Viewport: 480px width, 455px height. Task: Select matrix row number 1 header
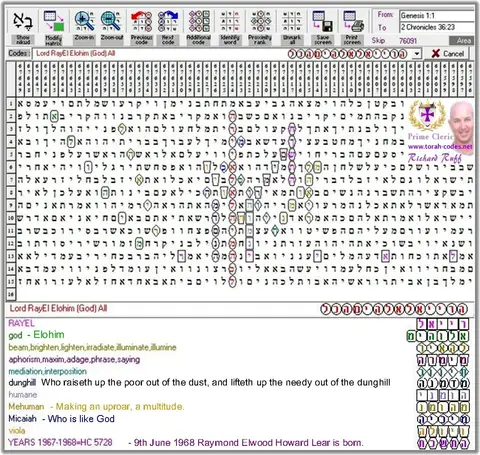pos(11,103)
